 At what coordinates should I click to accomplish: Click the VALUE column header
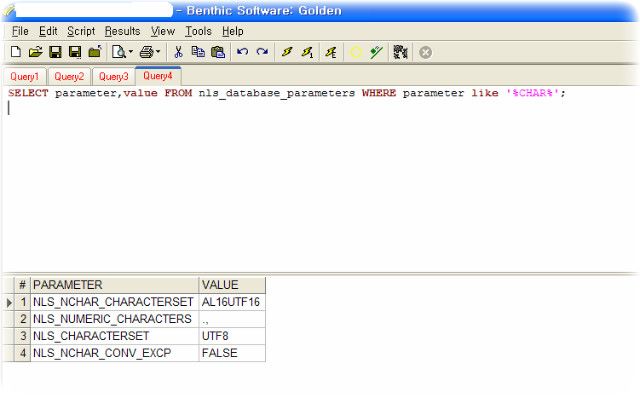[232, 285]
